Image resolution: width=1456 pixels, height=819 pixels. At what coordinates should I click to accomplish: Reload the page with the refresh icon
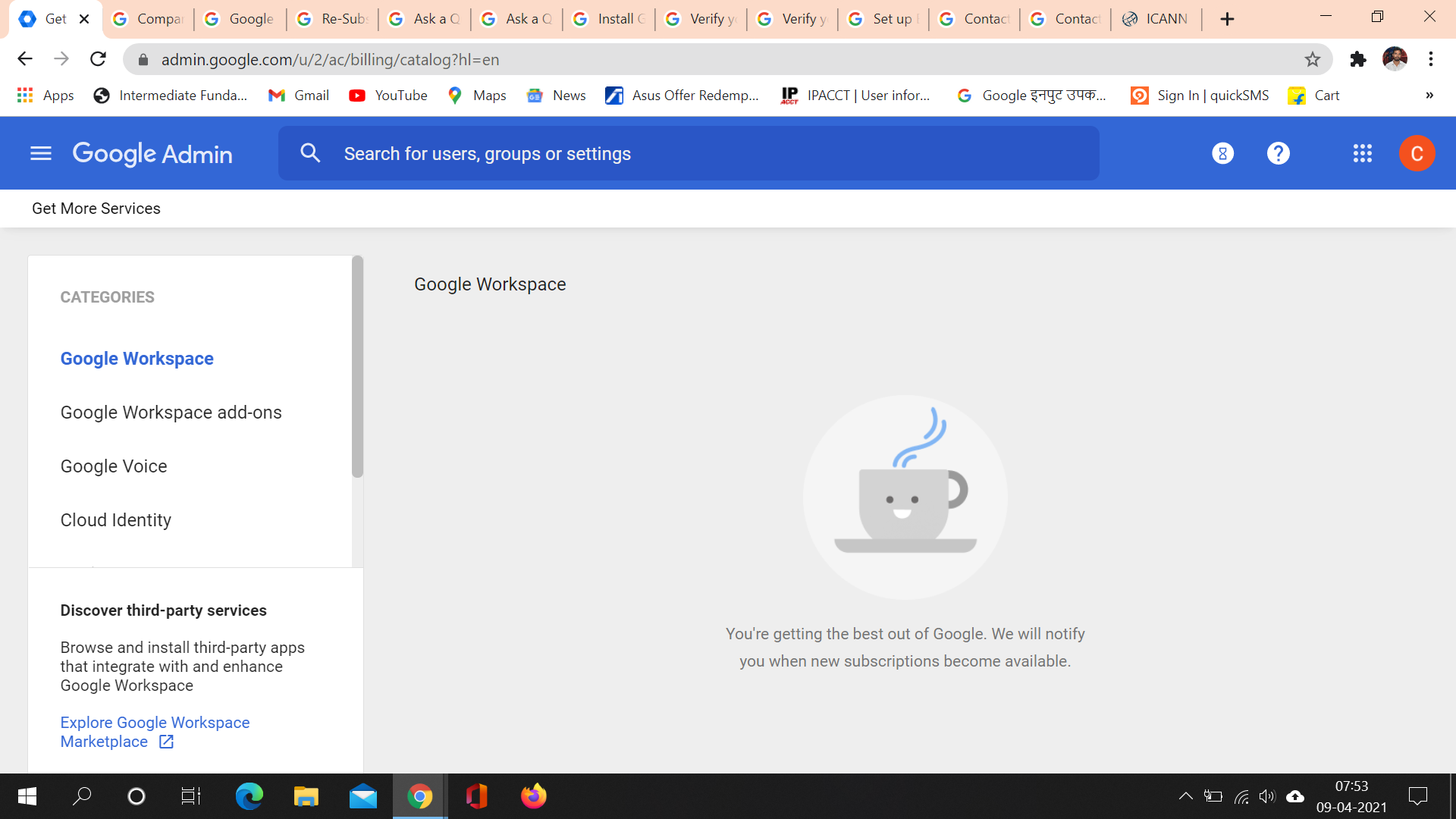[98, 59]
